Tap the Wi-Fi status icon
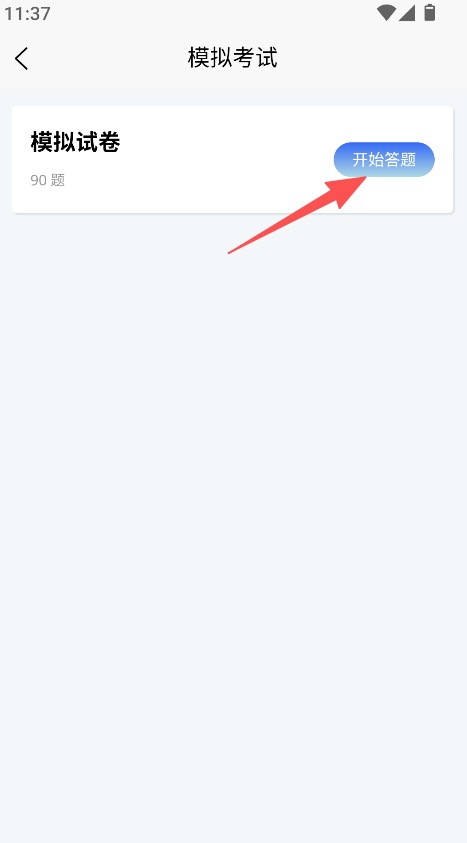This screenshot has height=843, width=467. click(386, 12)
